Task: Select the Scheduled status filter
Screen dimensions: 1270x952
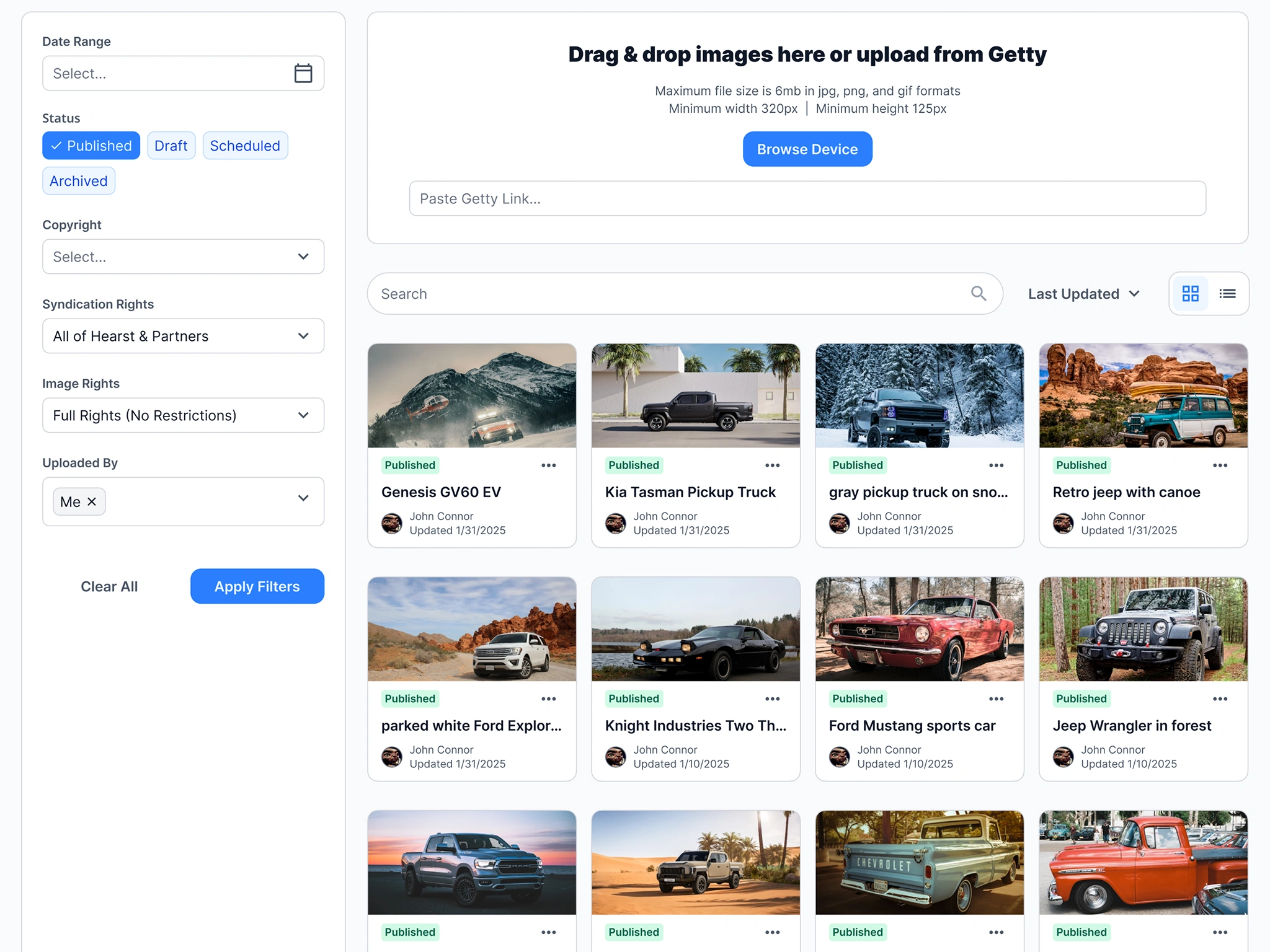Action: (245, 146)
